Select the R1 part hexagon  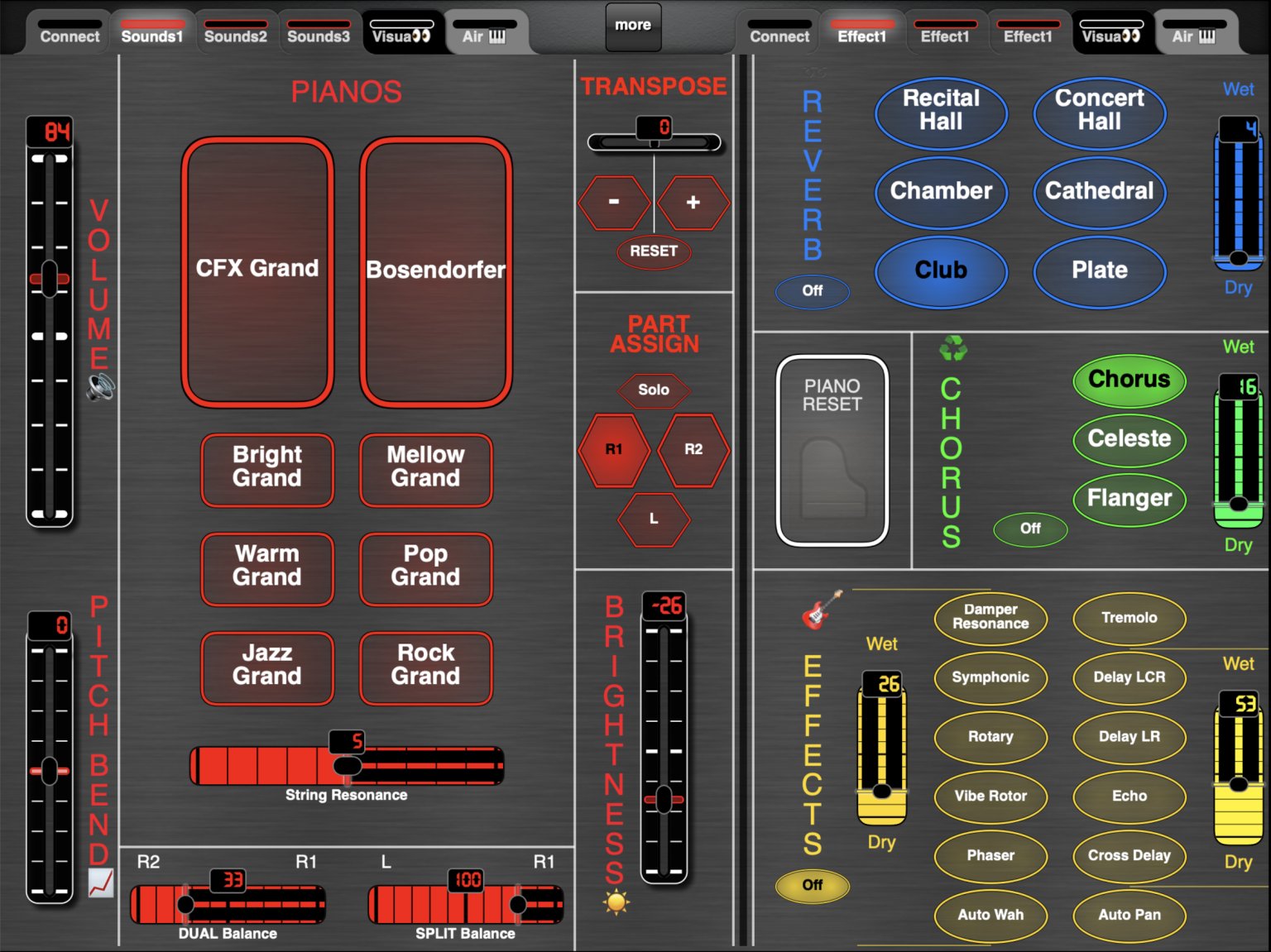coord(614,449)
